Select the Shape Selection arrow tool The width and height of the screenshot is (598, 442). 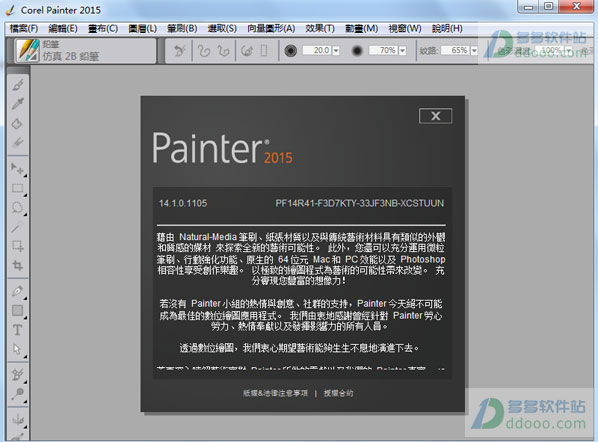click(18, 349)
